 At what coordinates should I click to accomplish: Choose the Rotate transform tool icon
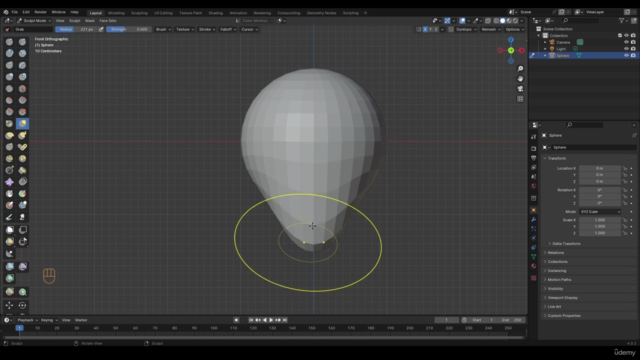22,305
